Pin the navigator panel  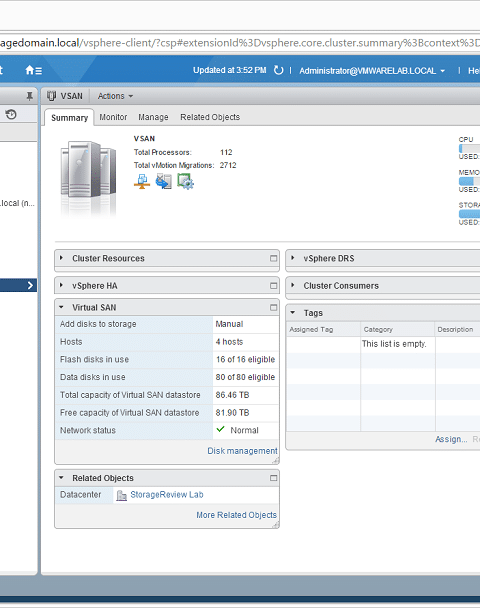(29, 96)
